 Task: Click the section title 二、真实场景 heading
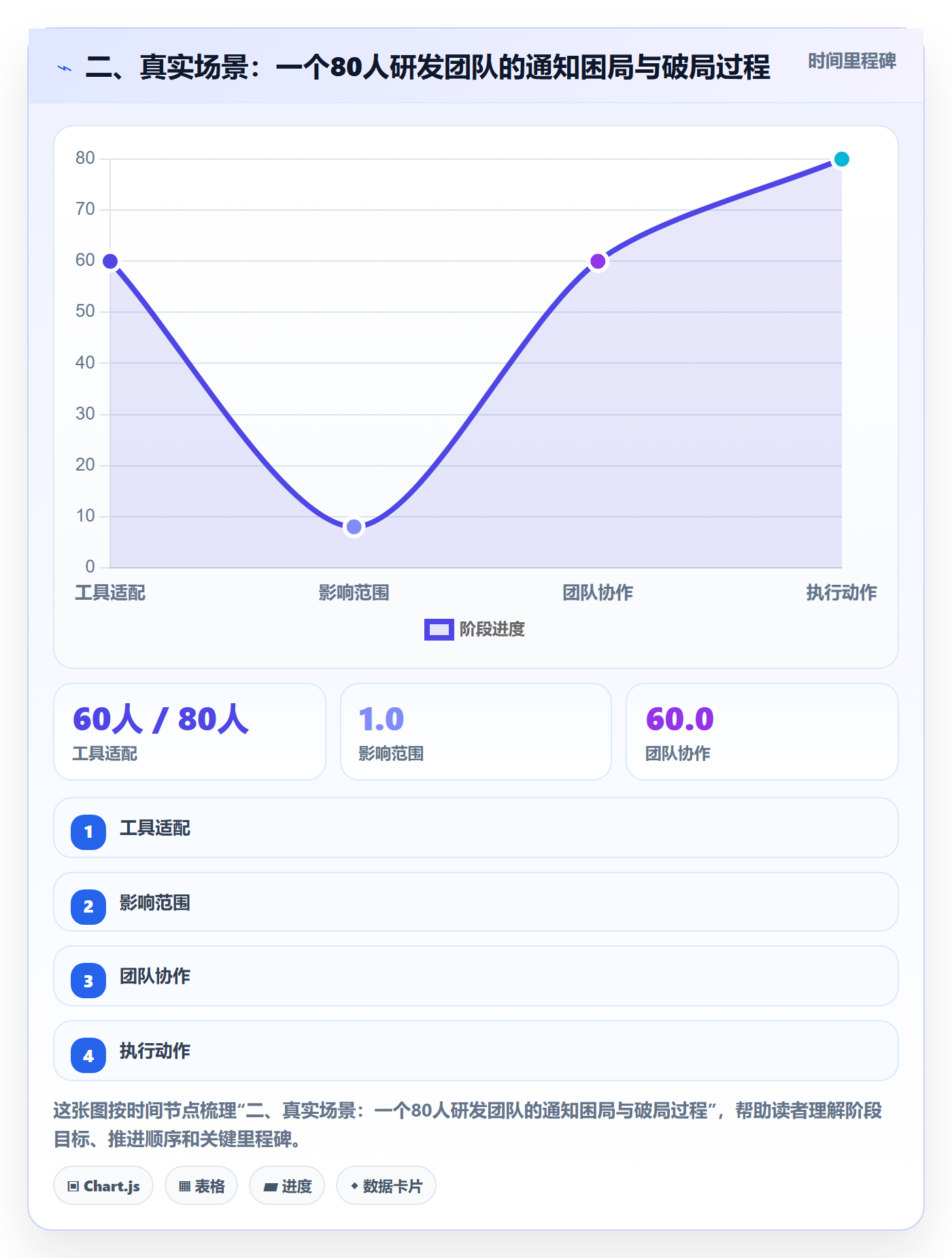point(428,67)
